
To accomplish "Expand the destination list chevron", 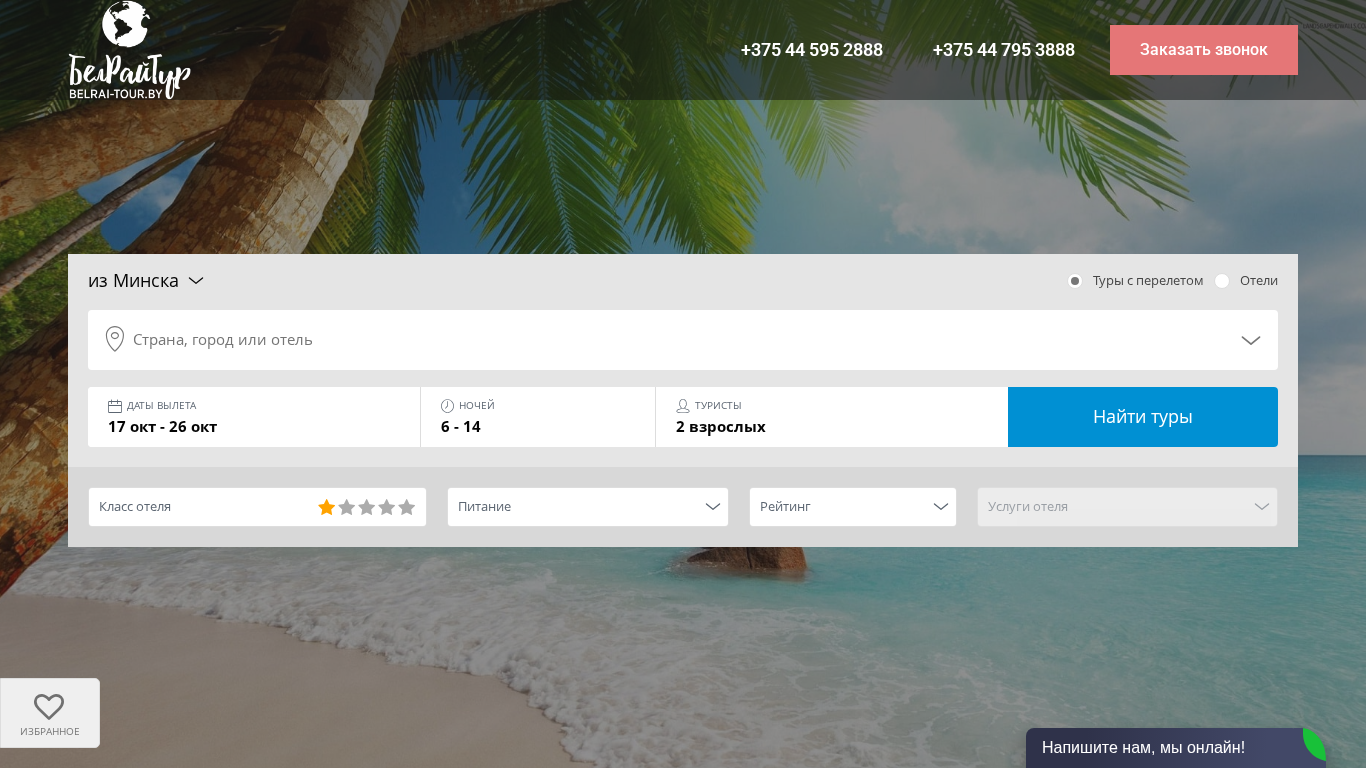I will 1251,340.
